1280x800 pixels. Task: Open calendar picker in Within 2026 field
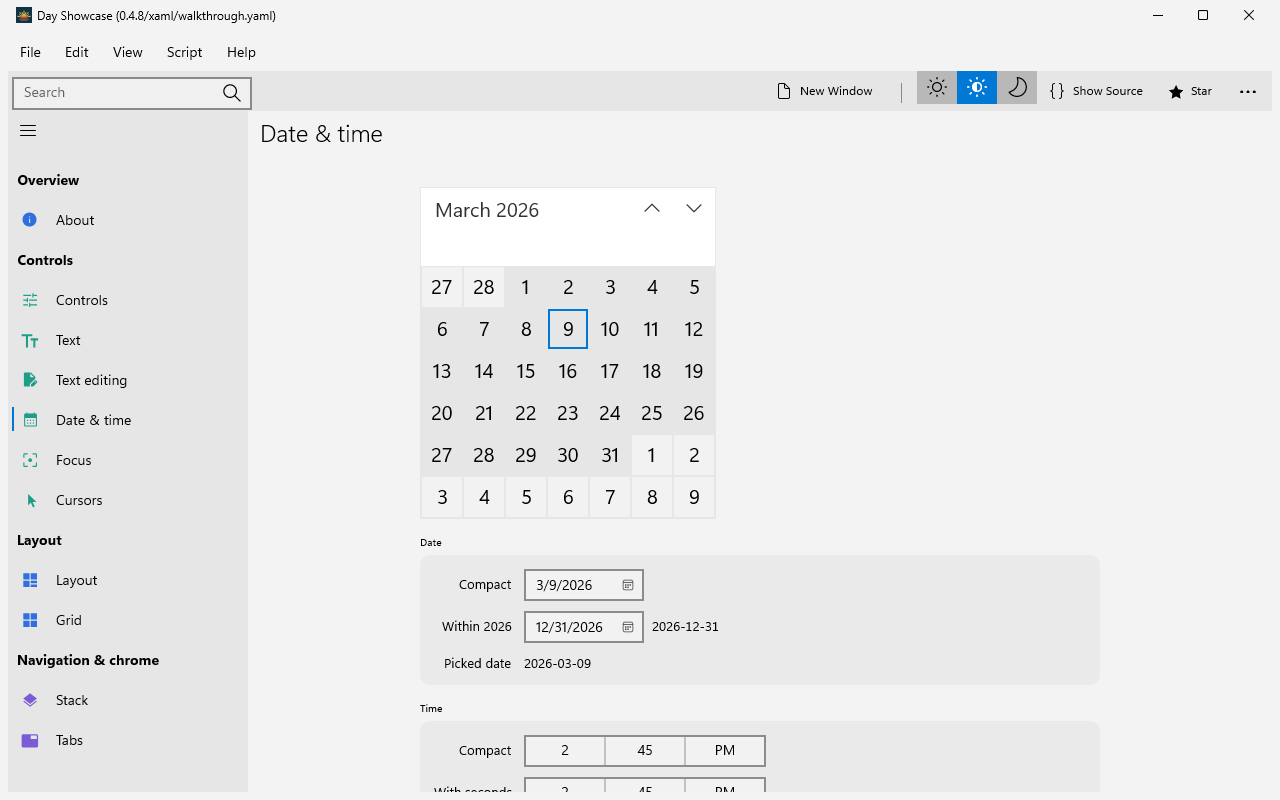(x=628, y=627)
